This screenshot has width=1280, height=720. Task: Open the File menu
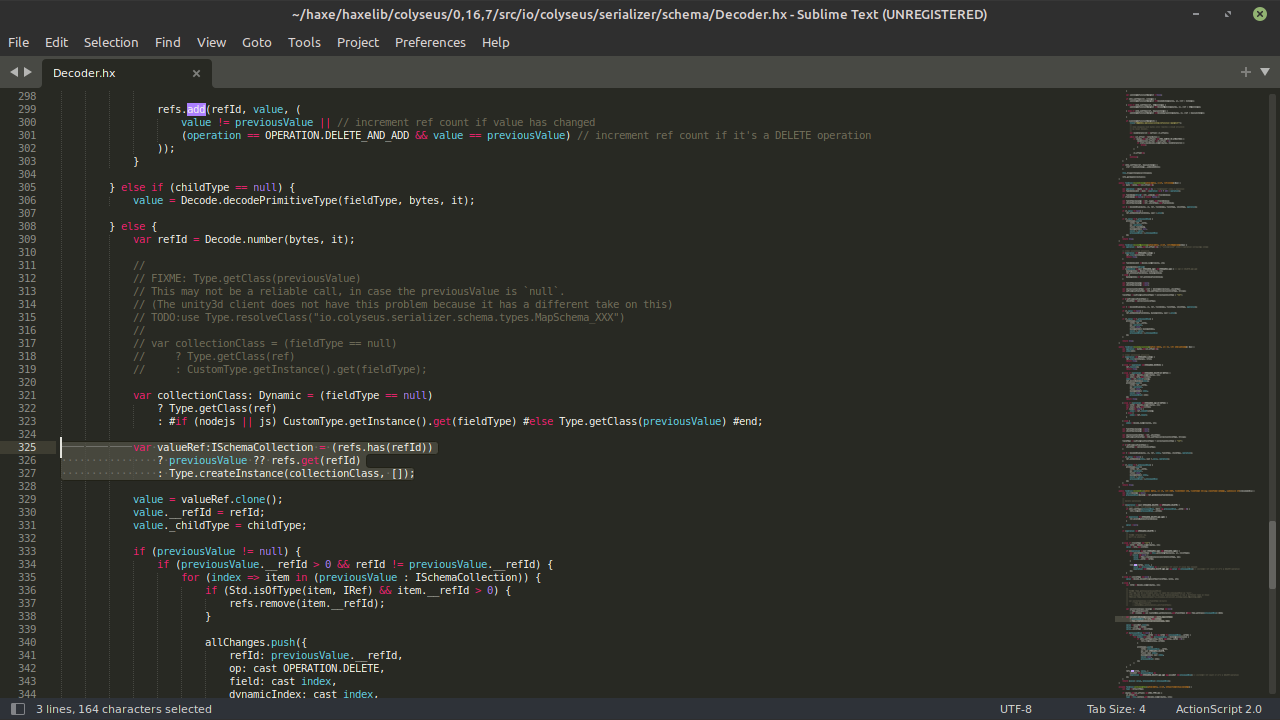18,42
